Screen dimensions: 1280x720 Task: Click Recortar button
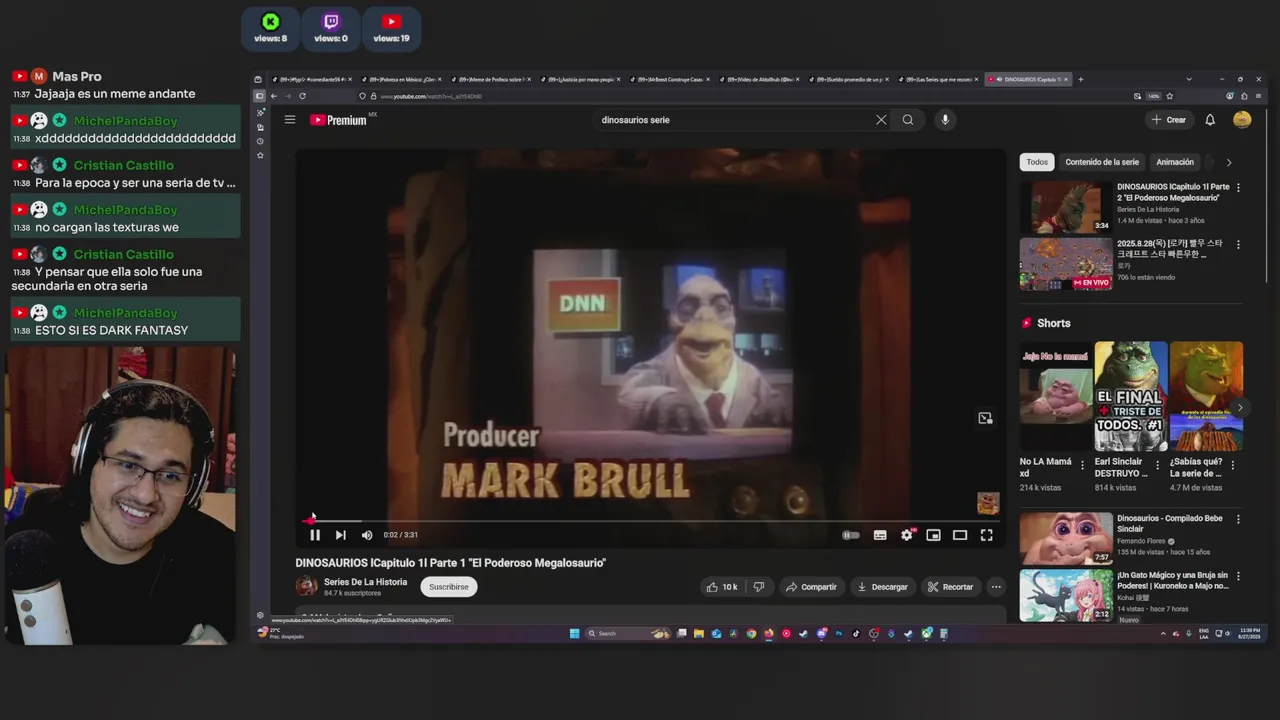pyautogui.click(x=950, y=587)
